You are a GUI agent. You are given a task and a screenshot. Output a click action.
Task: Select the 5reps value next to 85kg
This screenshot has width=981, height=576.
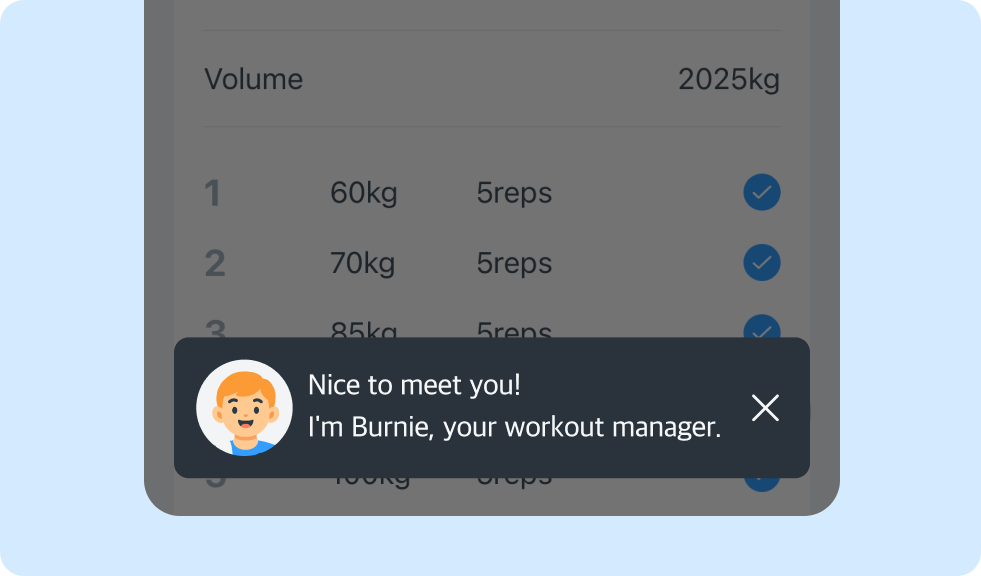pyautogui.click(x=514, y=329)
